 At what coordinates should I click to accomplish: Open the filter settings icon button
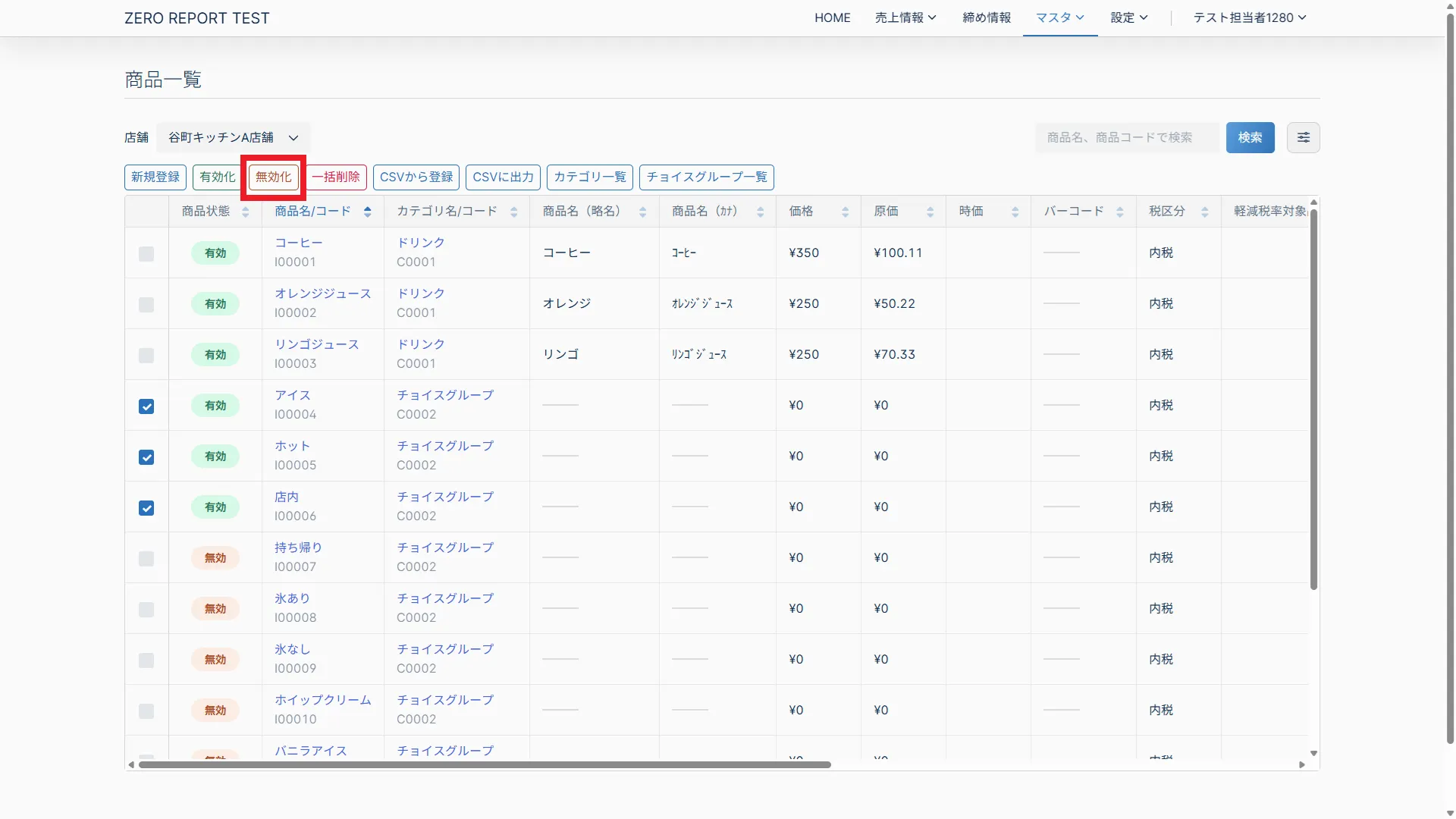click(x=1303, y=137)
